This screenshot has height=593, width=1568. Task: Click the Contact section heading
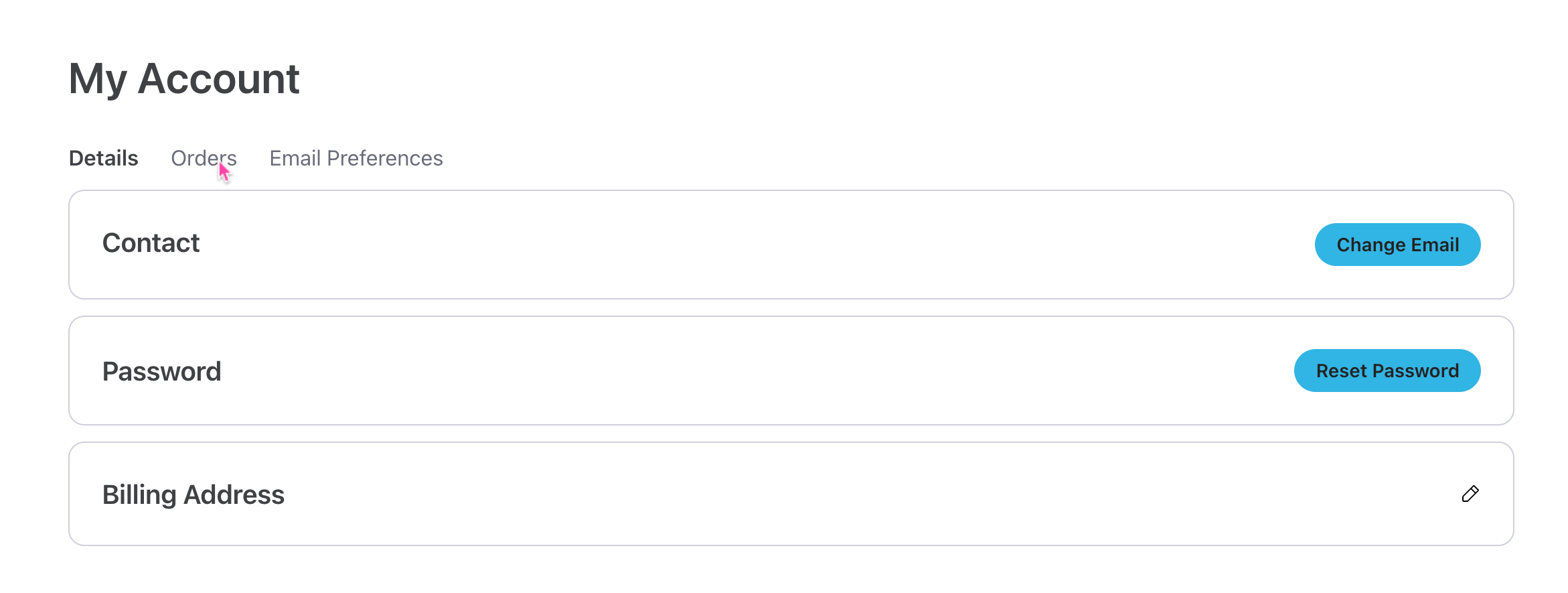(151, 243)
